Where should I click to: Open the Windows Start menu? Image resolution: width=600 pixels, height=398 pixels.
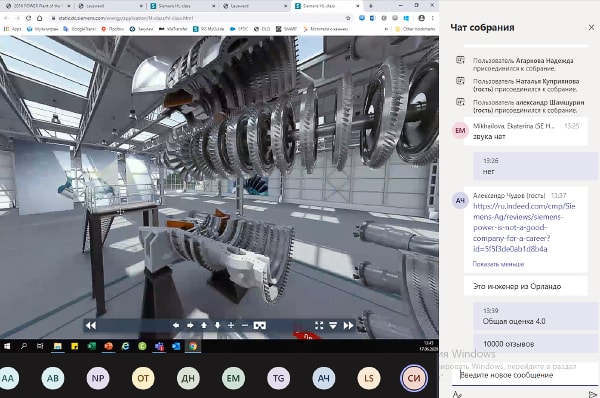coord(7,346)
